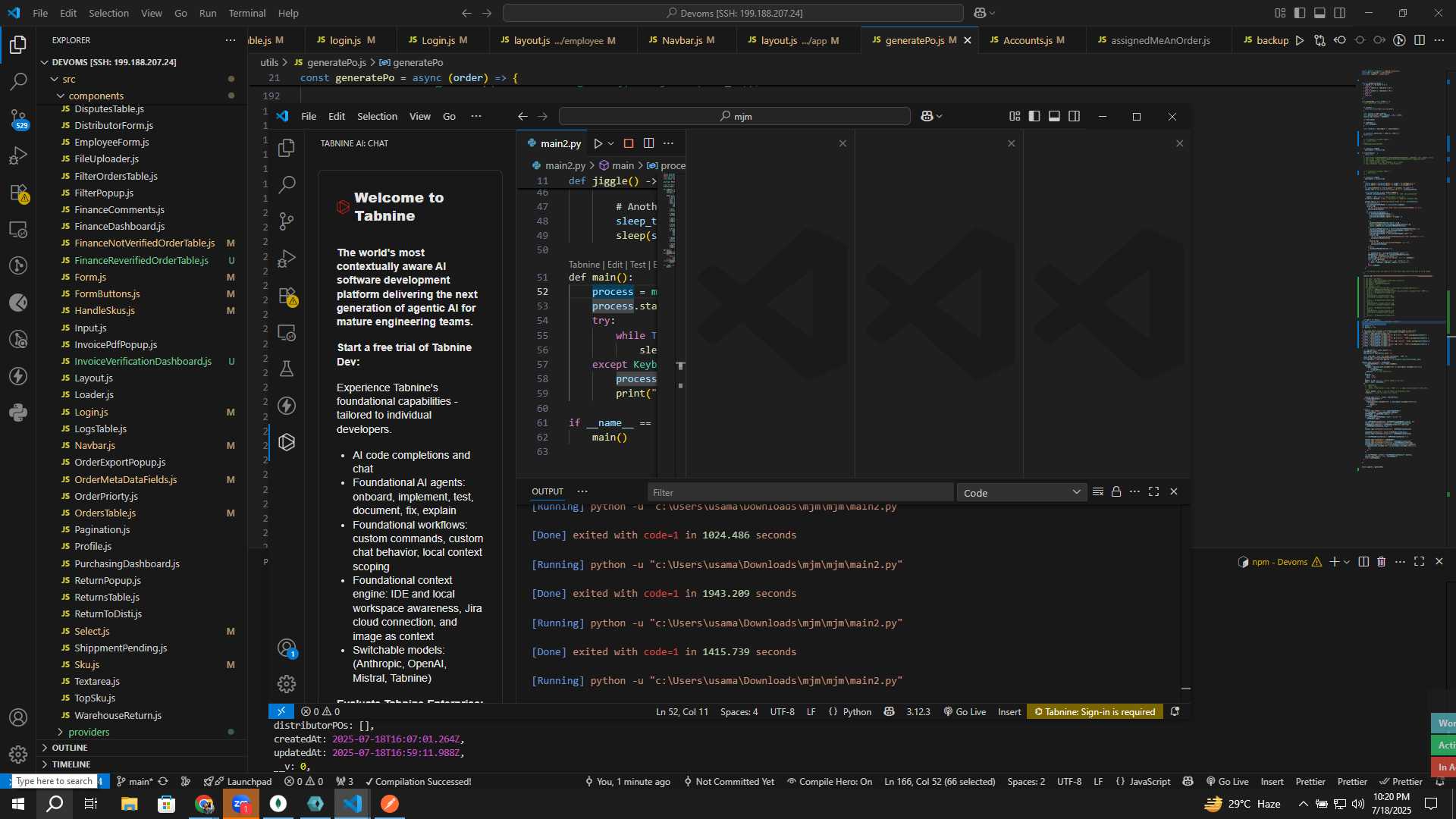Screen dimensions: 1456x819
Task: Clear the Output panel contents
Action: point(1097,492)
